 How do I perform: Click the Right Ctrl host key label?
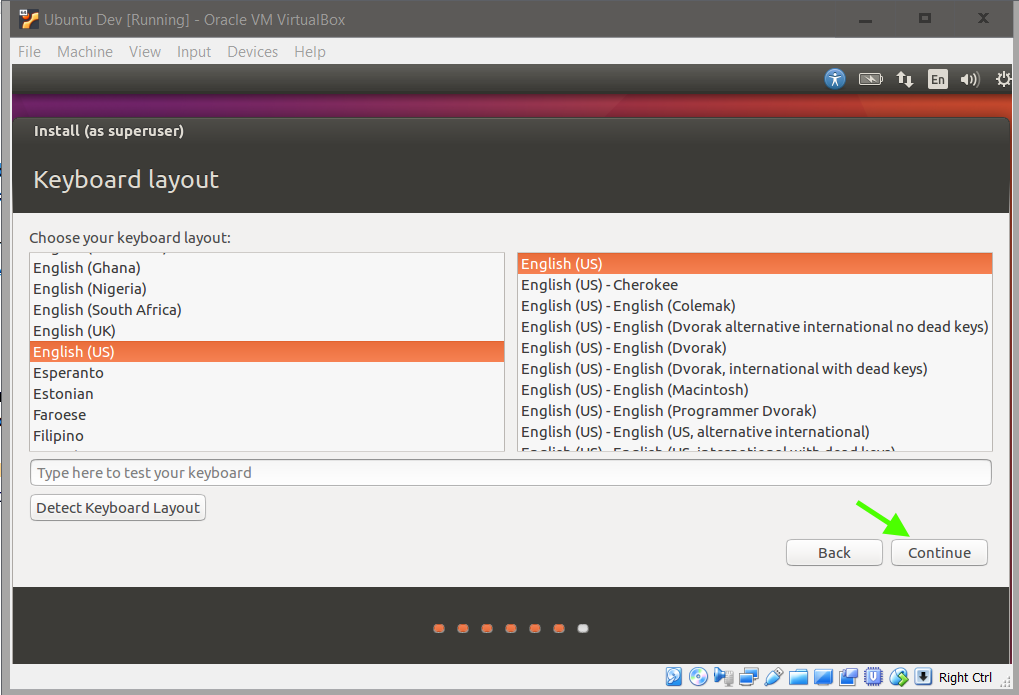pyautogui.click(x=965, y=677)
